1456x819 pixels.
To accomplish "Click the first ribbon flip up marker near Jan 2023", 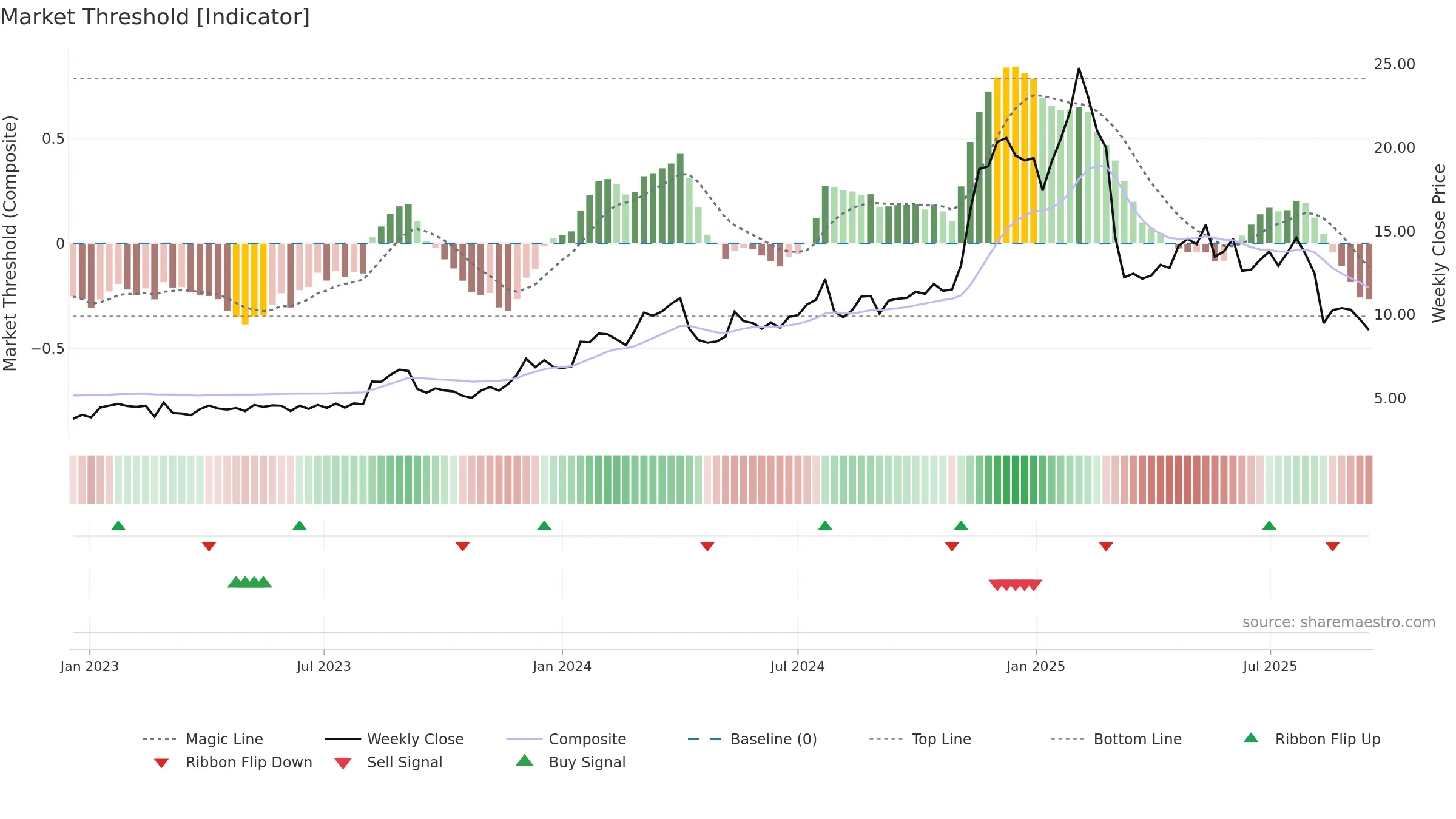I will tap(118, 525).
